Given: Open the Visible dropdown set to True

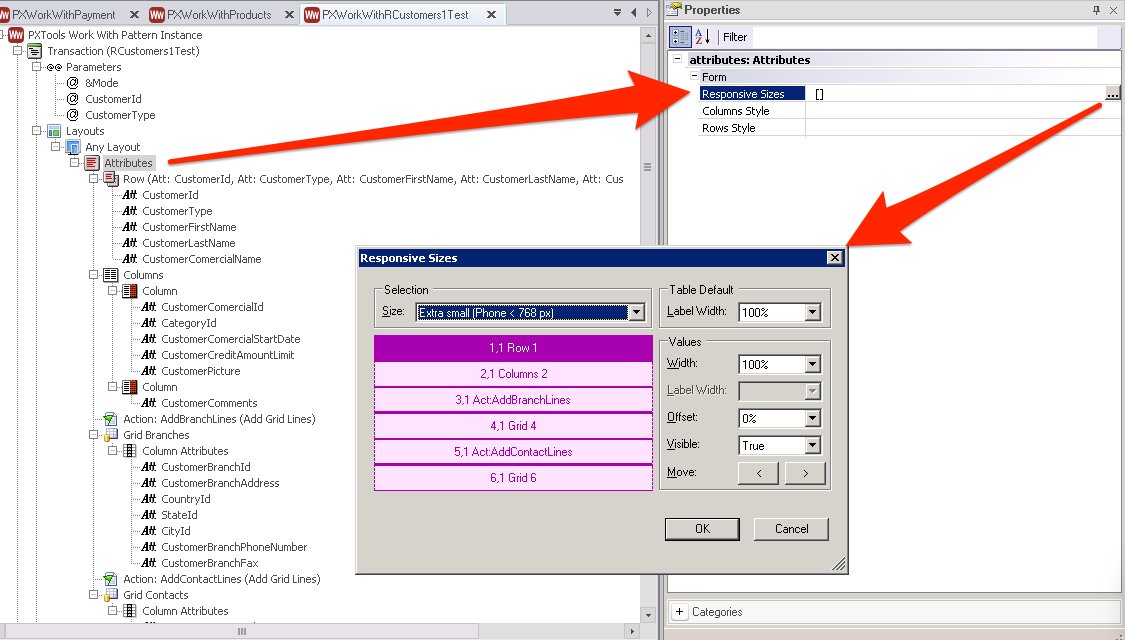Looking at the screenshot, I should coord(812,446).
